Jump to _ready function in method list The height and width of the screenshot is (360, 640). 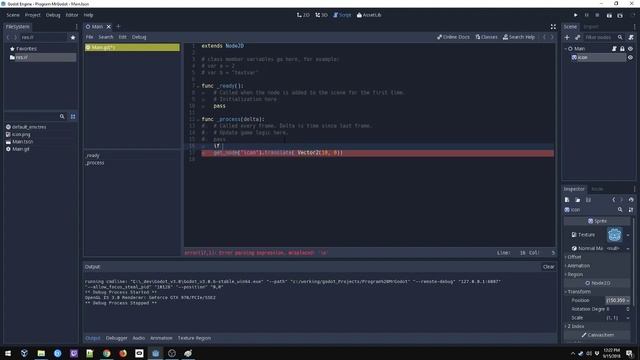(93, 156)
